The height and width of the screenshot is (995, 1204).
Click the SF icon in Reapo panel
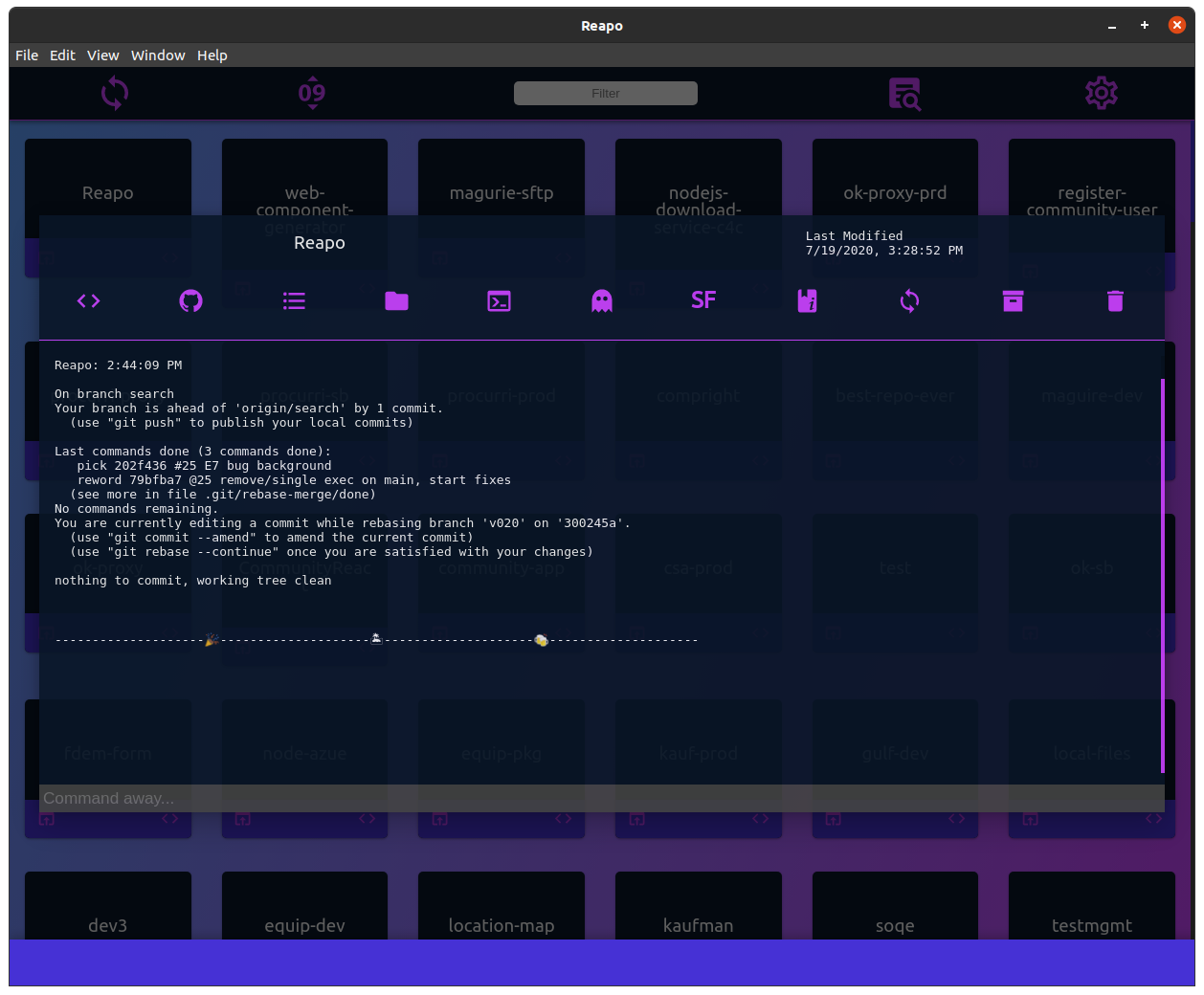(703, 300)
